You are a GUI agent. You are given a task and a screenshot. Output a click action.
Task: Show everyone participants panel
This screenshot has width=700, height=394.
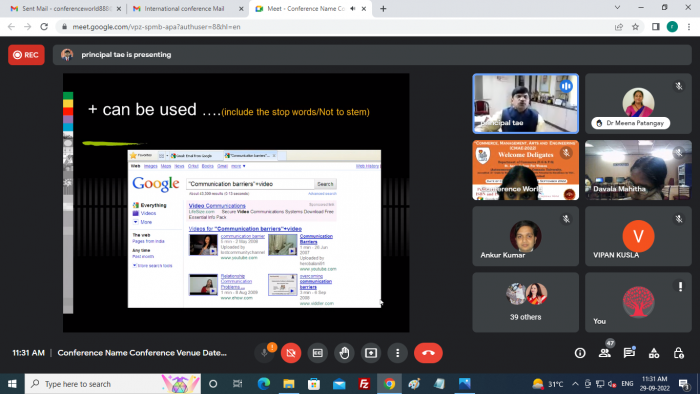[x=605, y=353]
